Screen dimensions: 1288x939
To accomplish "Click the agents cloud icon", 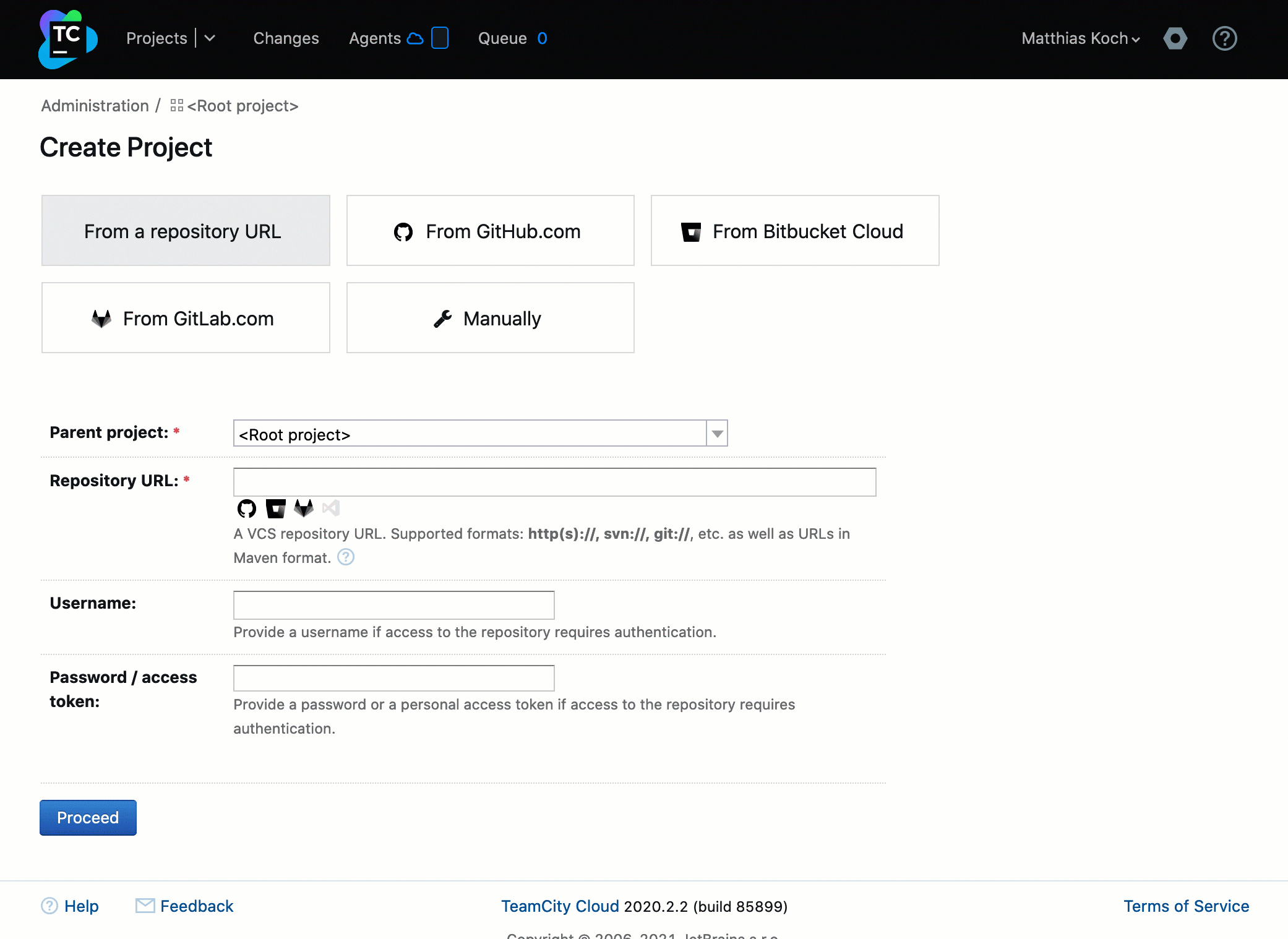I will [x=415, y=38].
